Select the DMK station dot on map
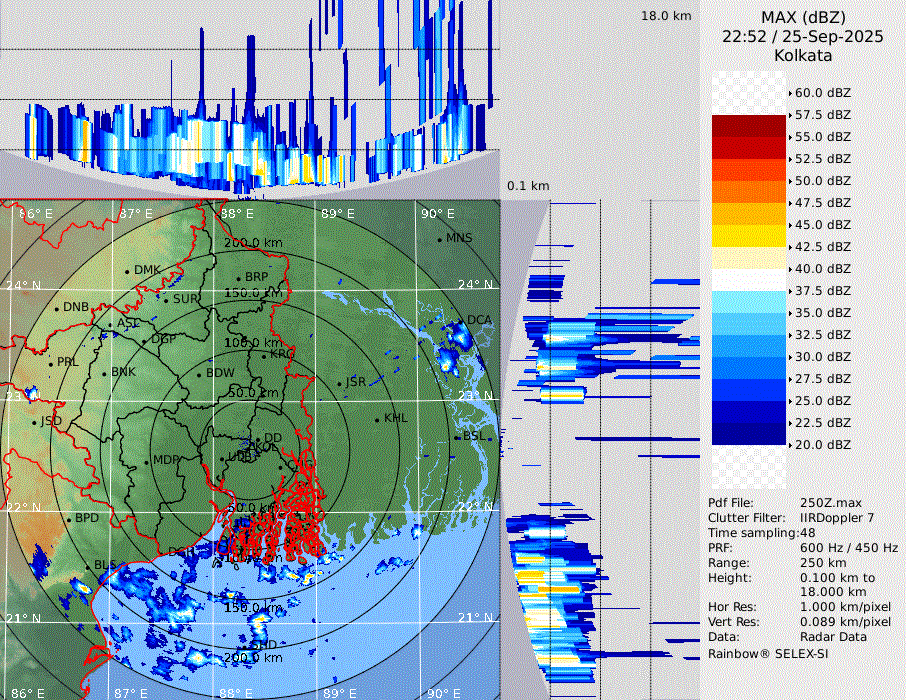Image resolution: width=906 pixels, height=700 pixels. tap(128, 271)
